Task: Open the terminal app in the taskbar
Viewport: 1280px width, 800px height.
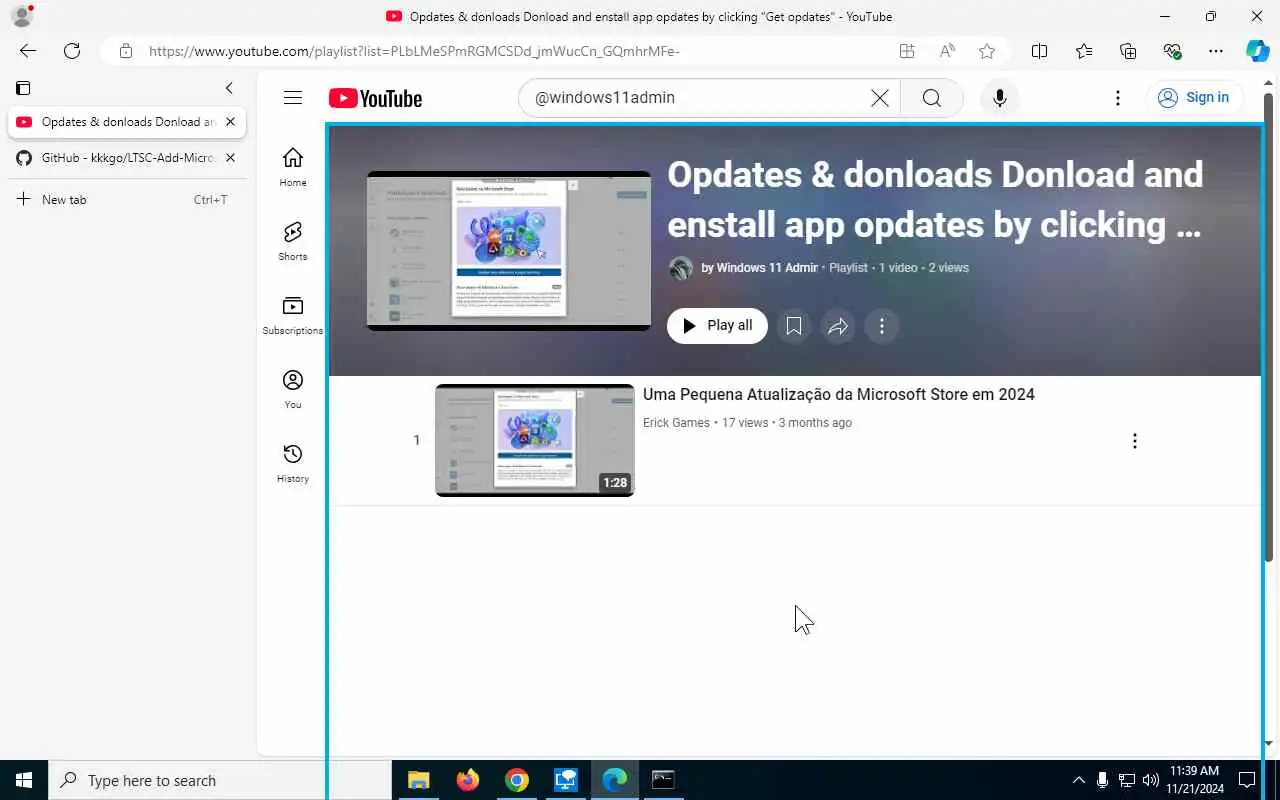Action: [663, 780]
